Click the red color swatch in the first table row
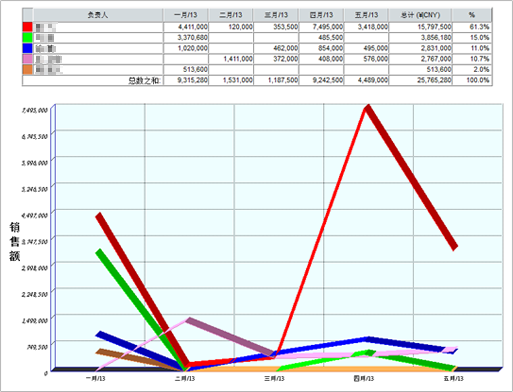 coord(28,27)
